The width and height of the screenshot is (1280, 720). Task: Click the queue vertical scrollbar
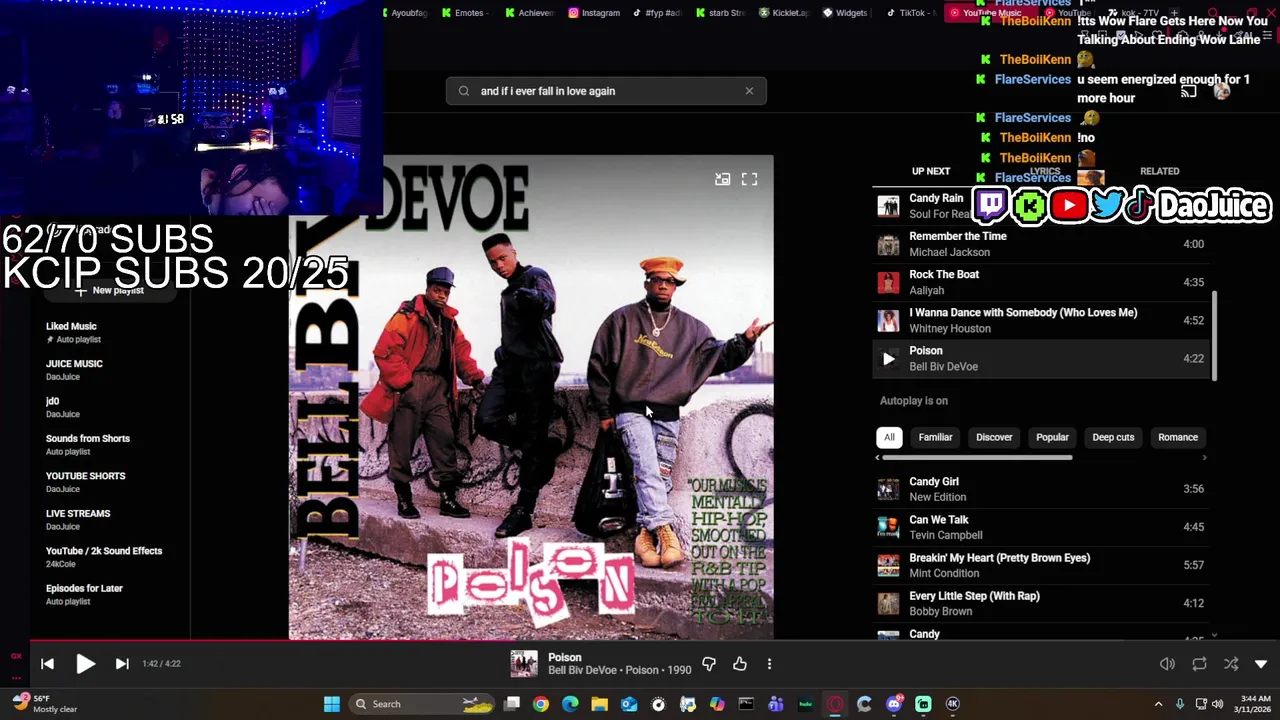pyautogui.click(x=1215, y=335)
